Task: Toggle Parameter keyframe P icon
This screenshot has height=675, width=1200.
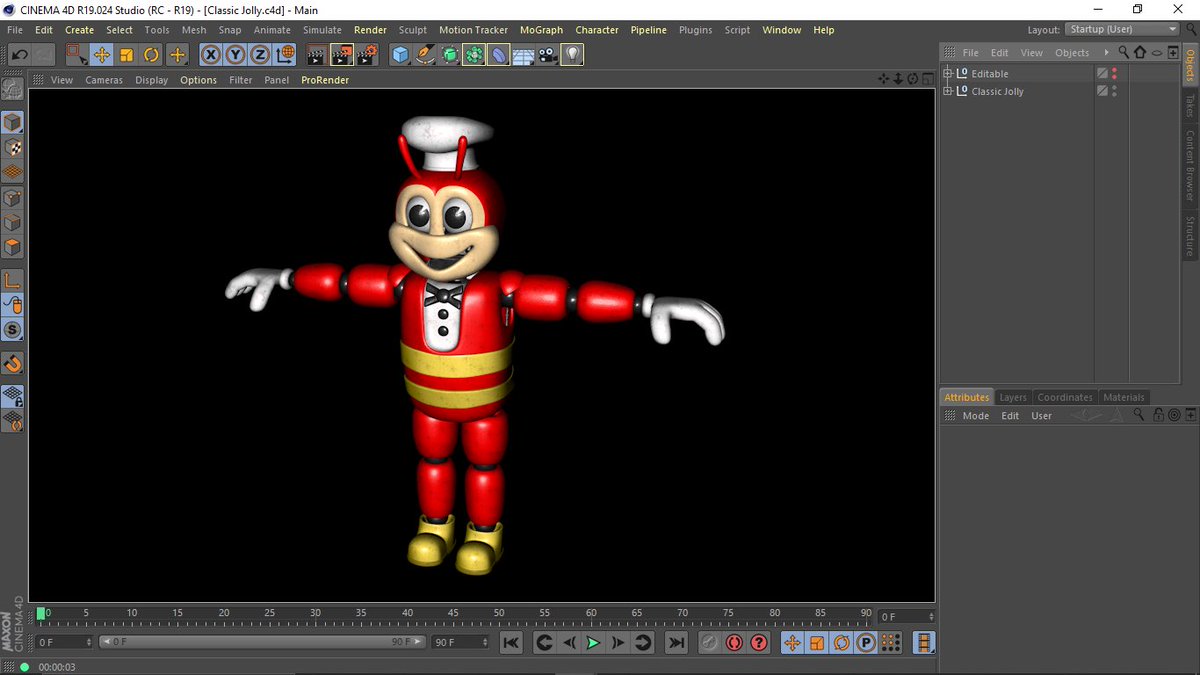Action: (866, 643)
